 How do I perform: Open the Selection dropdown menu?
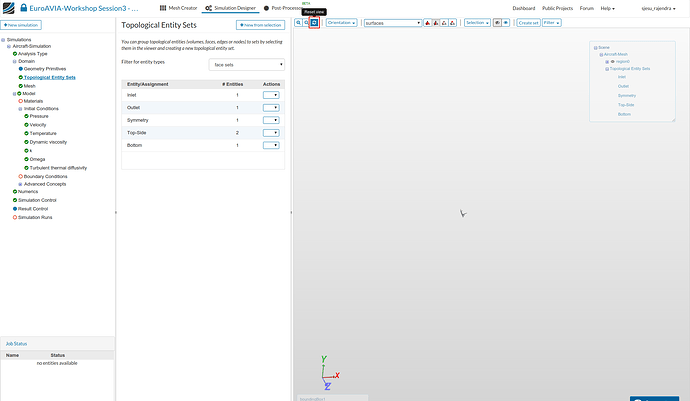[477, 23]
